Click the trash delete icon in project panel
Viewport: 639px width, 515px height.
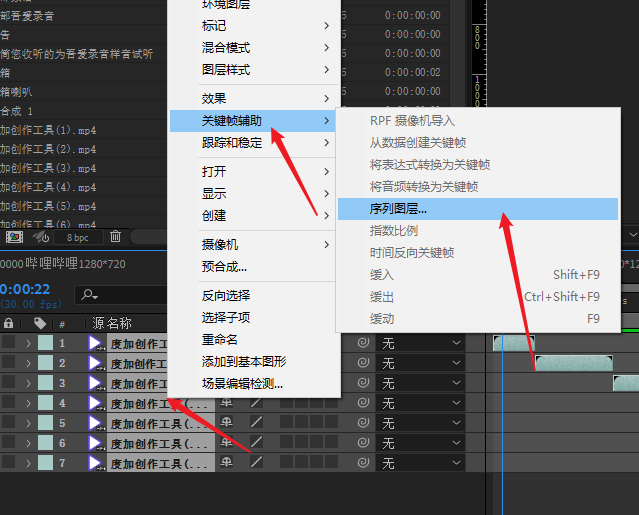tap(115, 236)
